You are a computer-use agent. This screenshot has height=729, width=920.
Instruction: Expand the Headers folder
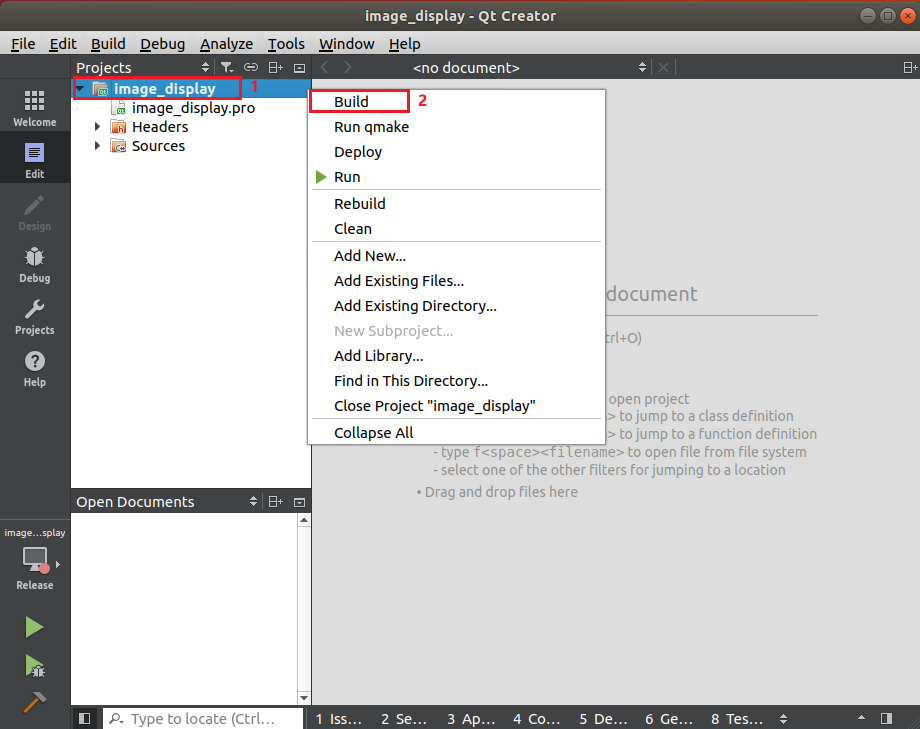(97, 127)
